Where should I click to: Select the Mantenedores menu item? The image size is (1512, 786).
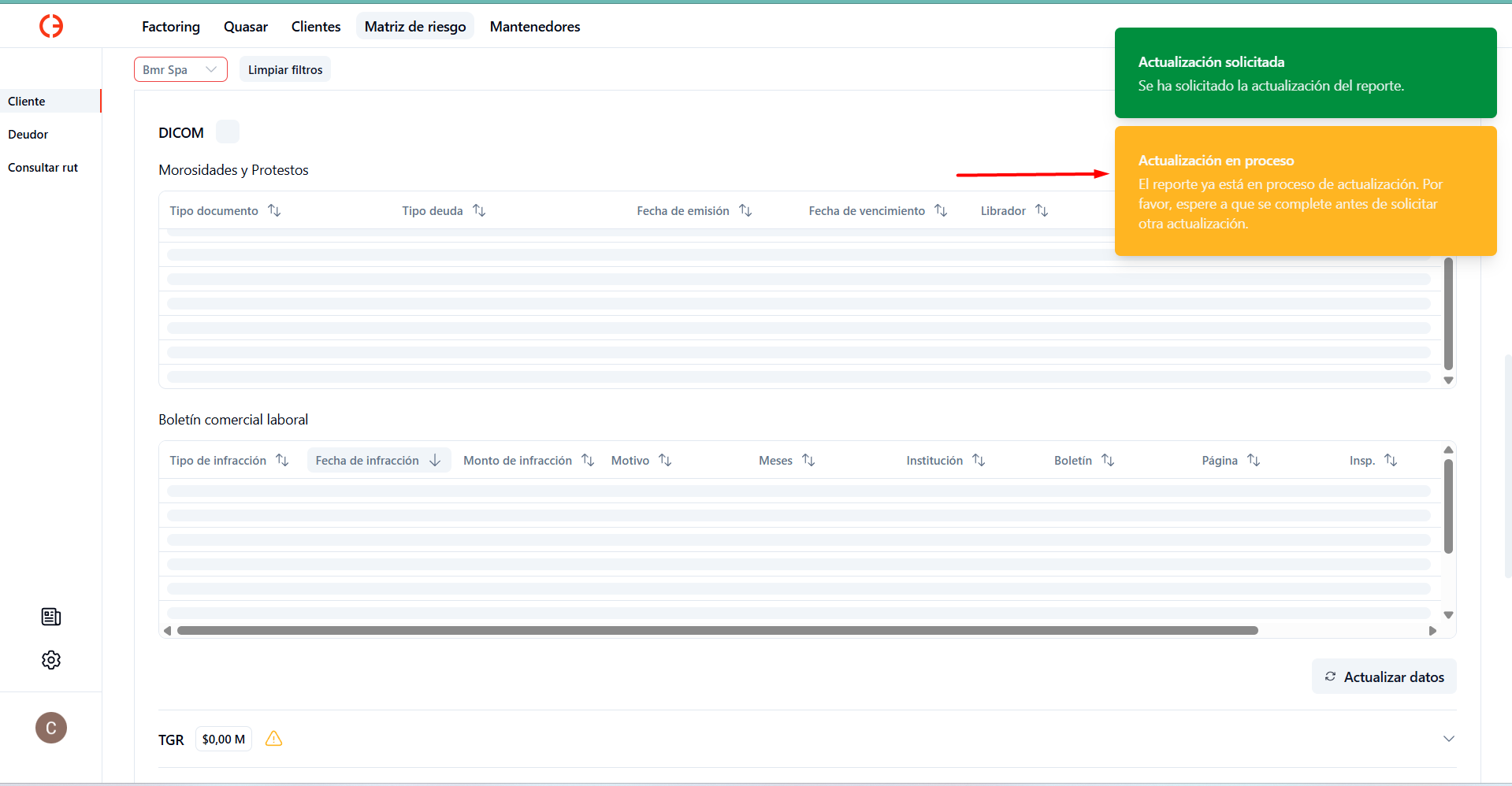535,27
